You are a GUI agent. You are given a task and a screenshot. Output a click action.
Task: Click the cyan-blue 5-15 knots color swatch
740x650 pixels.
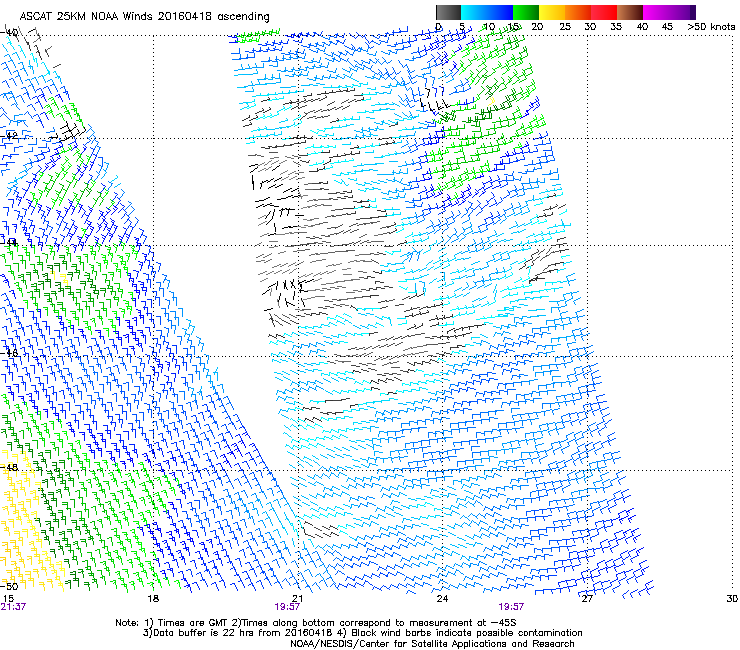point(487,12)
